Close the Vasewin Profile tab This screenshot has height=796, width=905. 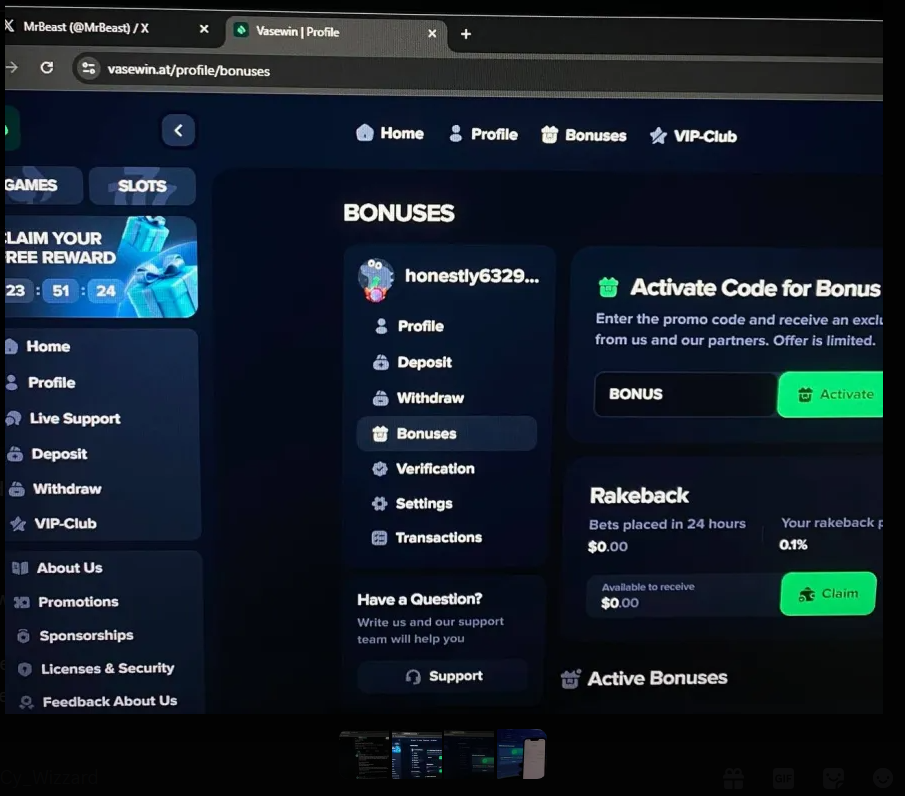(x=432, y=33)
